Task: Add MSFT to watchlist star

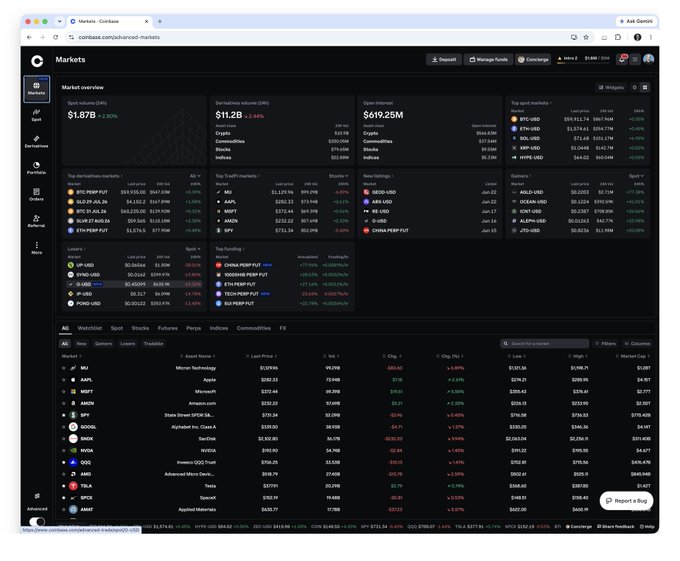Action: click(64, 391)
